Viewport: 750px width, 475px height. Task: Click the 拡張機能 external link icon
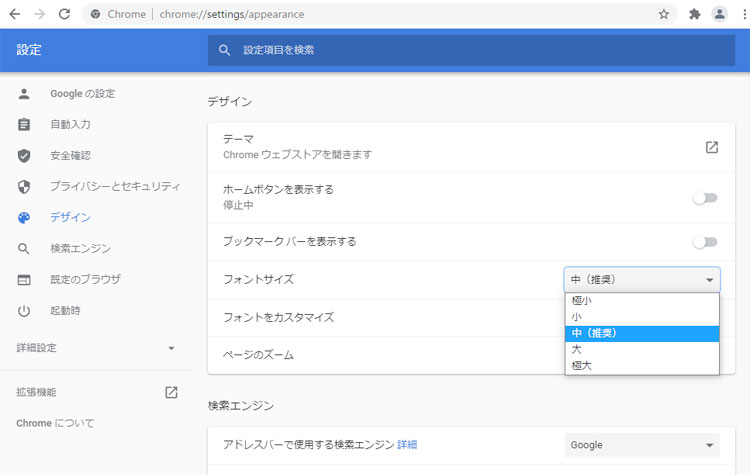pos(171,392)
